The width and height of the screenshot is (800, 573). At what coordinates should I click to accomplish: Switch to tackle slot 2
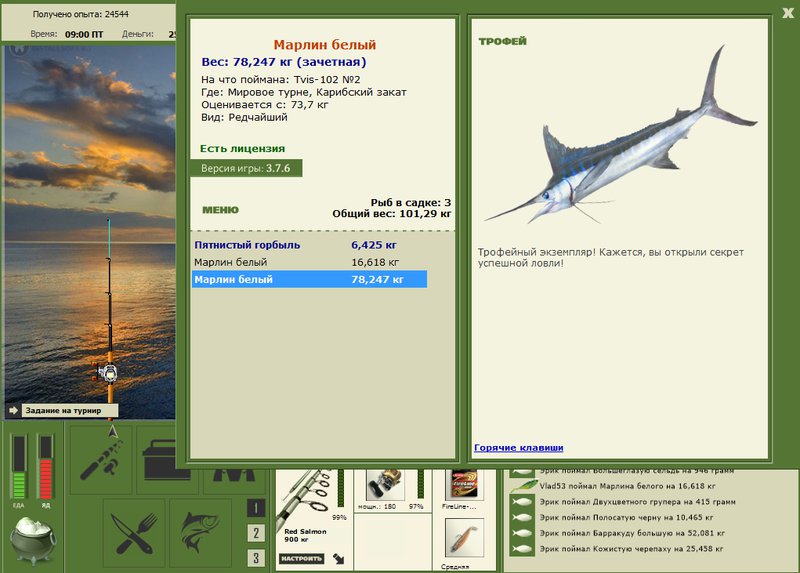[256, 533]
